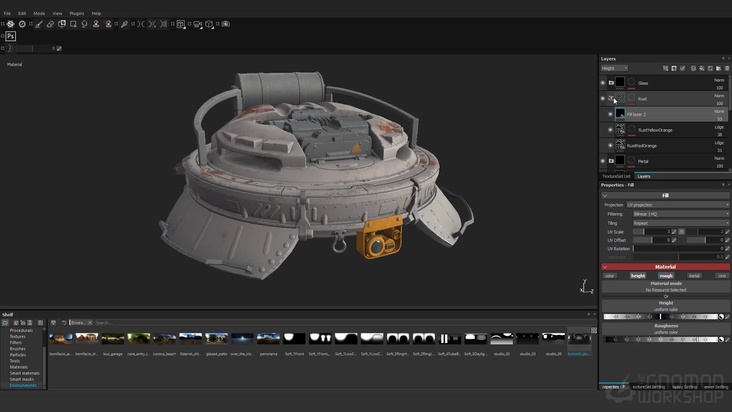
Task: Click the Material mode No Resource Selected button
Action: (666, 286)
